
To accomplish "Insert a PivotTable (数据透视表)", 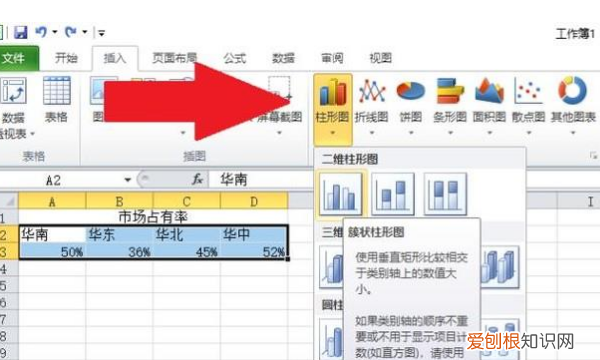I will tap(14, 108).
